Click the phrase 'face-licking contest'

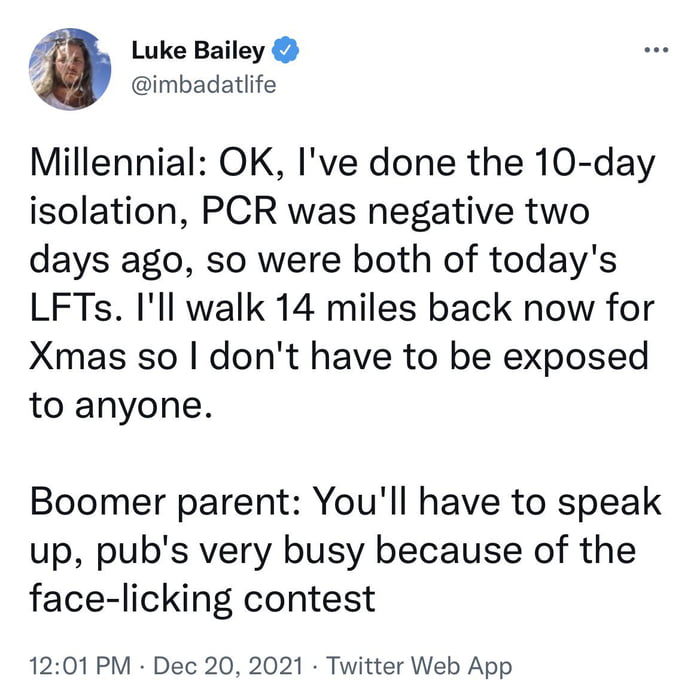point(202,600)
